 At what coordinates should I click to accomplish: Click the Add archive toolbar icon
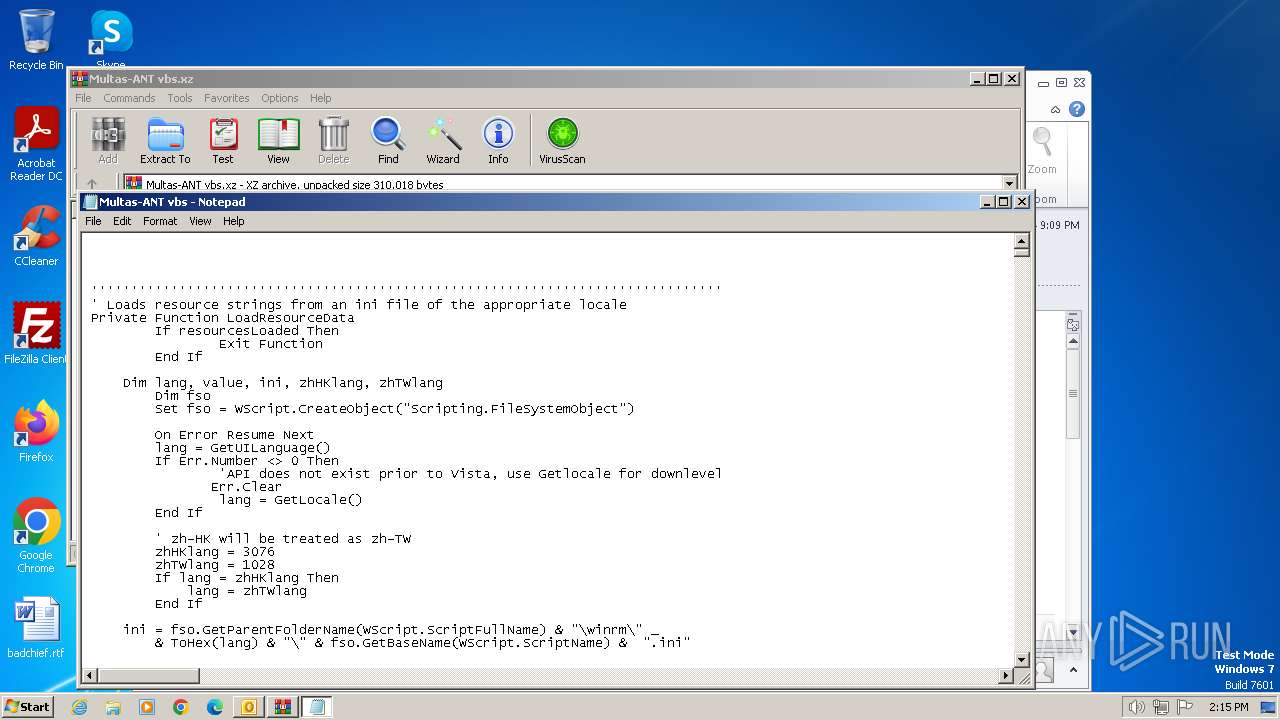[108, 140]
